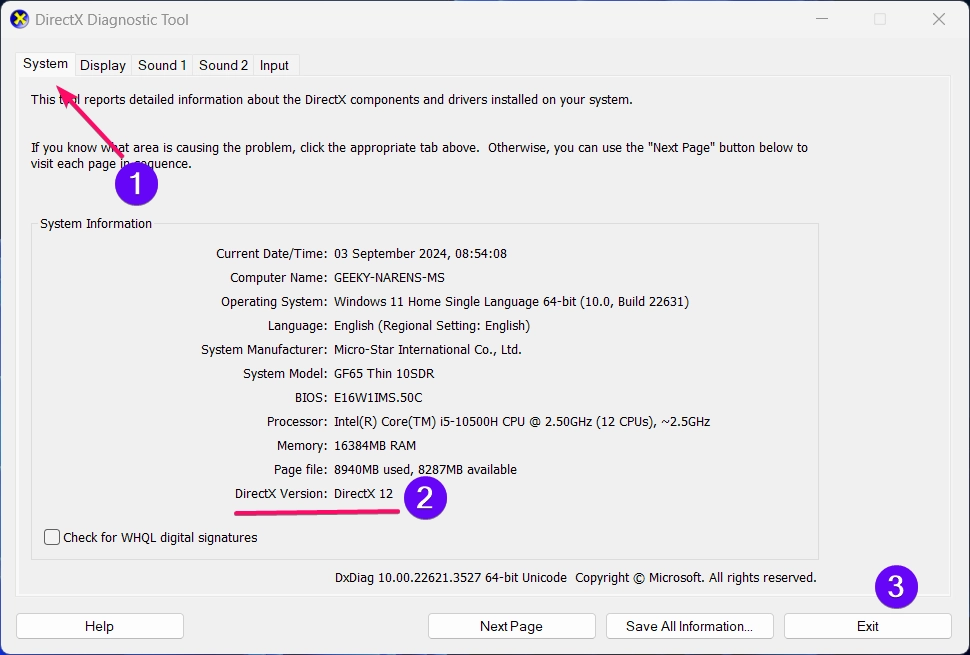Click Save All Information button

click(x=690, y=626)
